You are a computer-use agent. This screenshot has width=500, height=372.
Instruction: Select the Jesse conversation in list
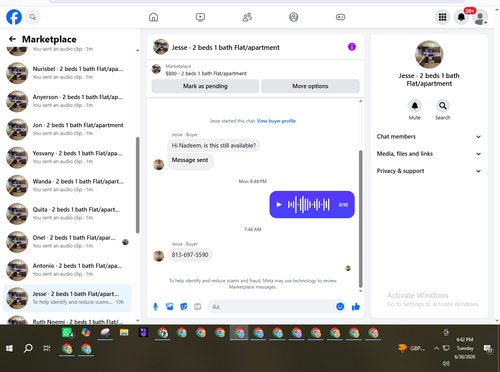coord(67,298)
